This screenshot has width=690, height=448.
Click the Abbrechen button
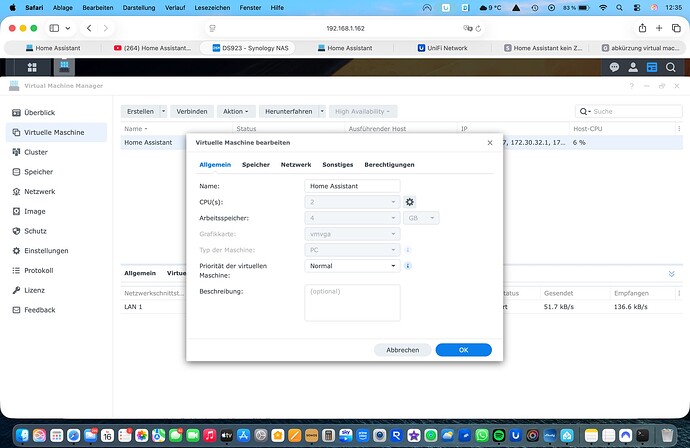click(403, 350)
